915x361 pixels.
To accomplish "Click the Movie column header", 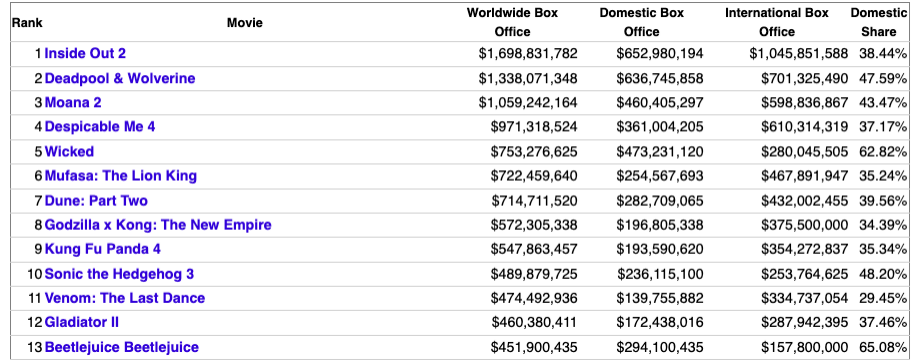I will click(x=245, y=23).
